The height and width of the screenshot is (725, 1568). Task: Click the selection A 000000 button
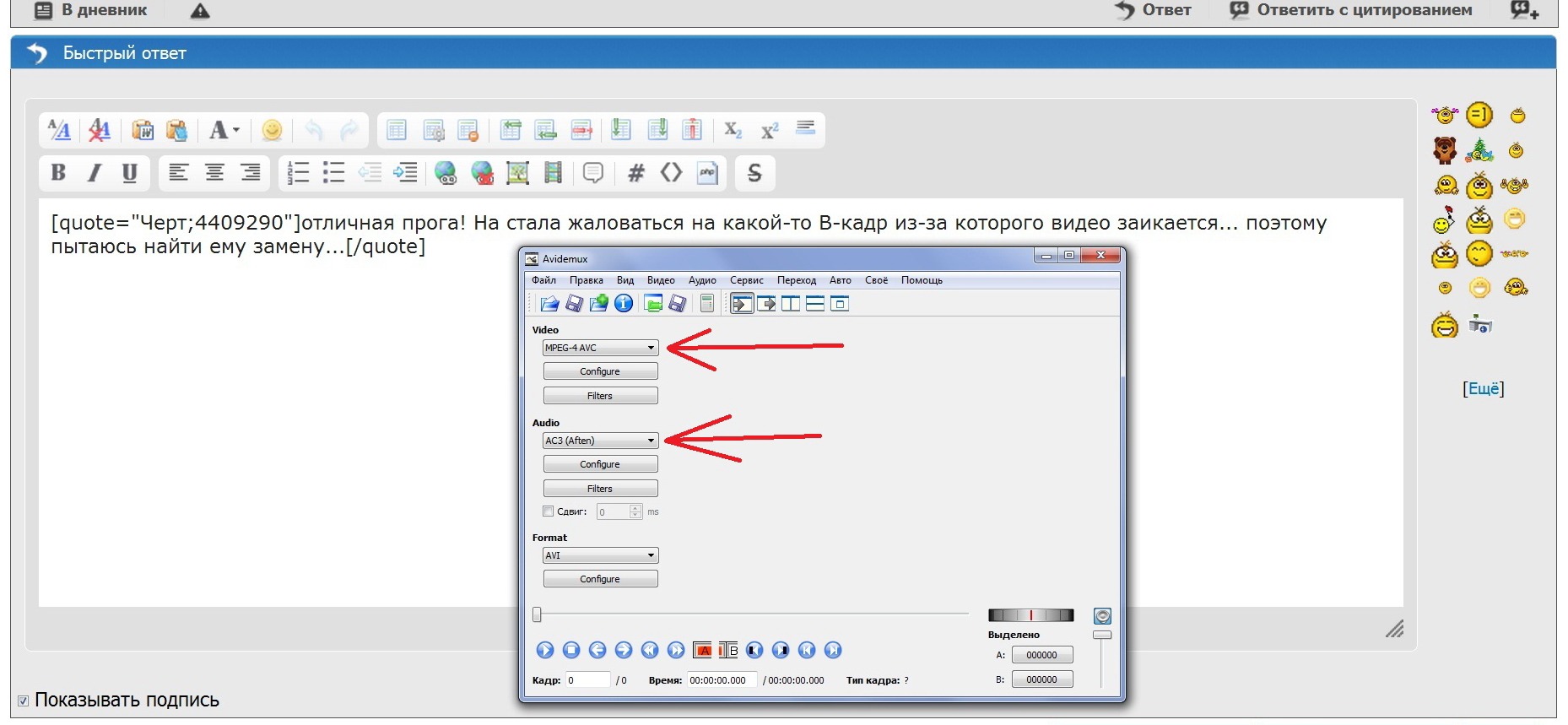1041,655
